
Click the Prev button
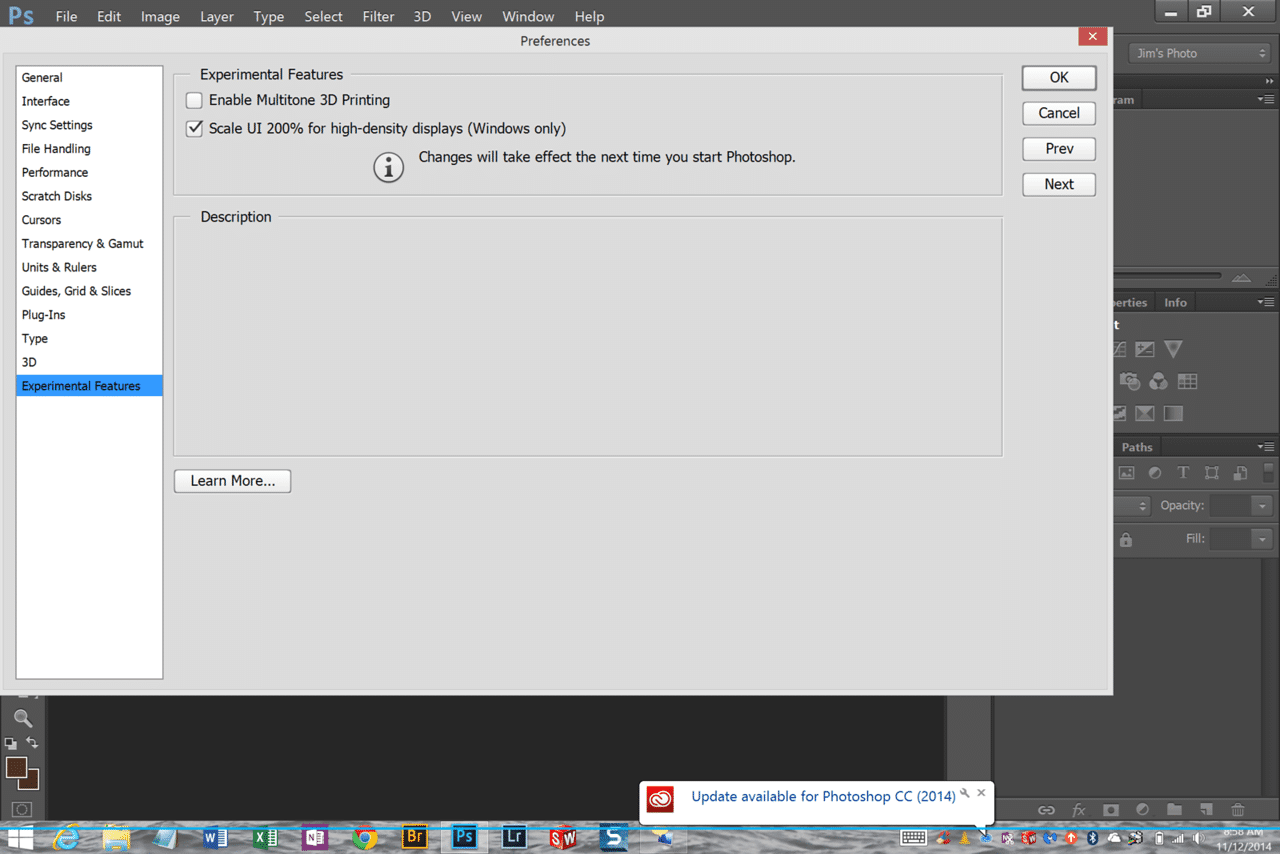(1059, 148)
